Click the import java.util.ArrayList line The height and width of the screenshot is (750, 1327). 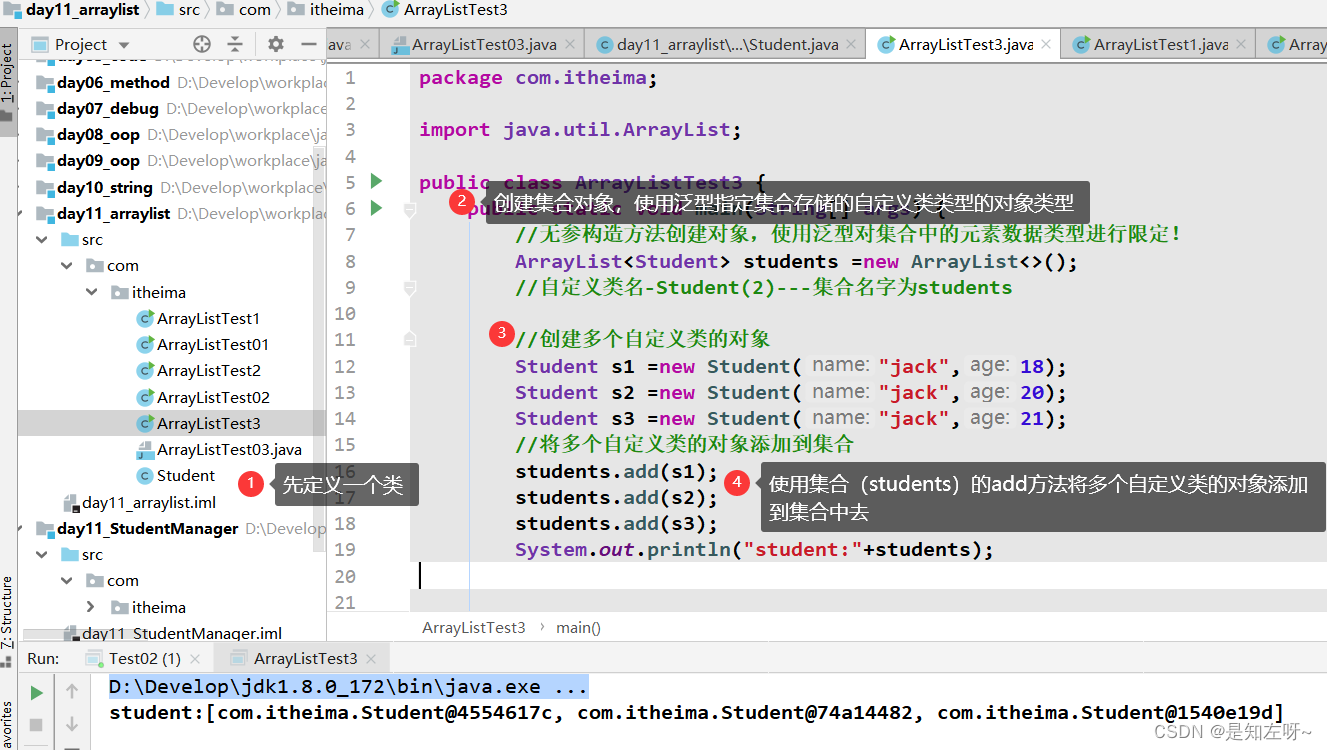tap(581, 130)
